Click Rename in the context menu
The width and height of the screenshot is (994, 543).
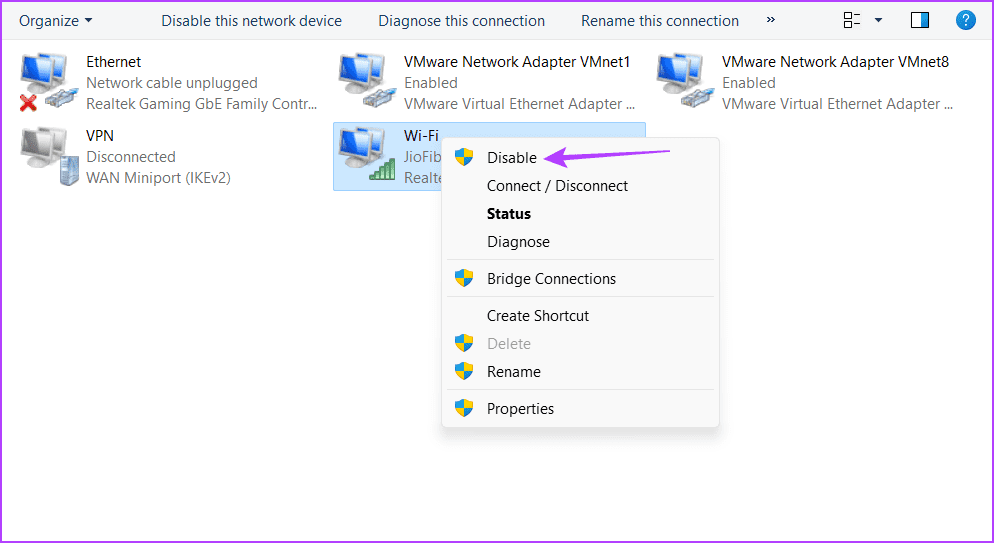tap(513, 371)
